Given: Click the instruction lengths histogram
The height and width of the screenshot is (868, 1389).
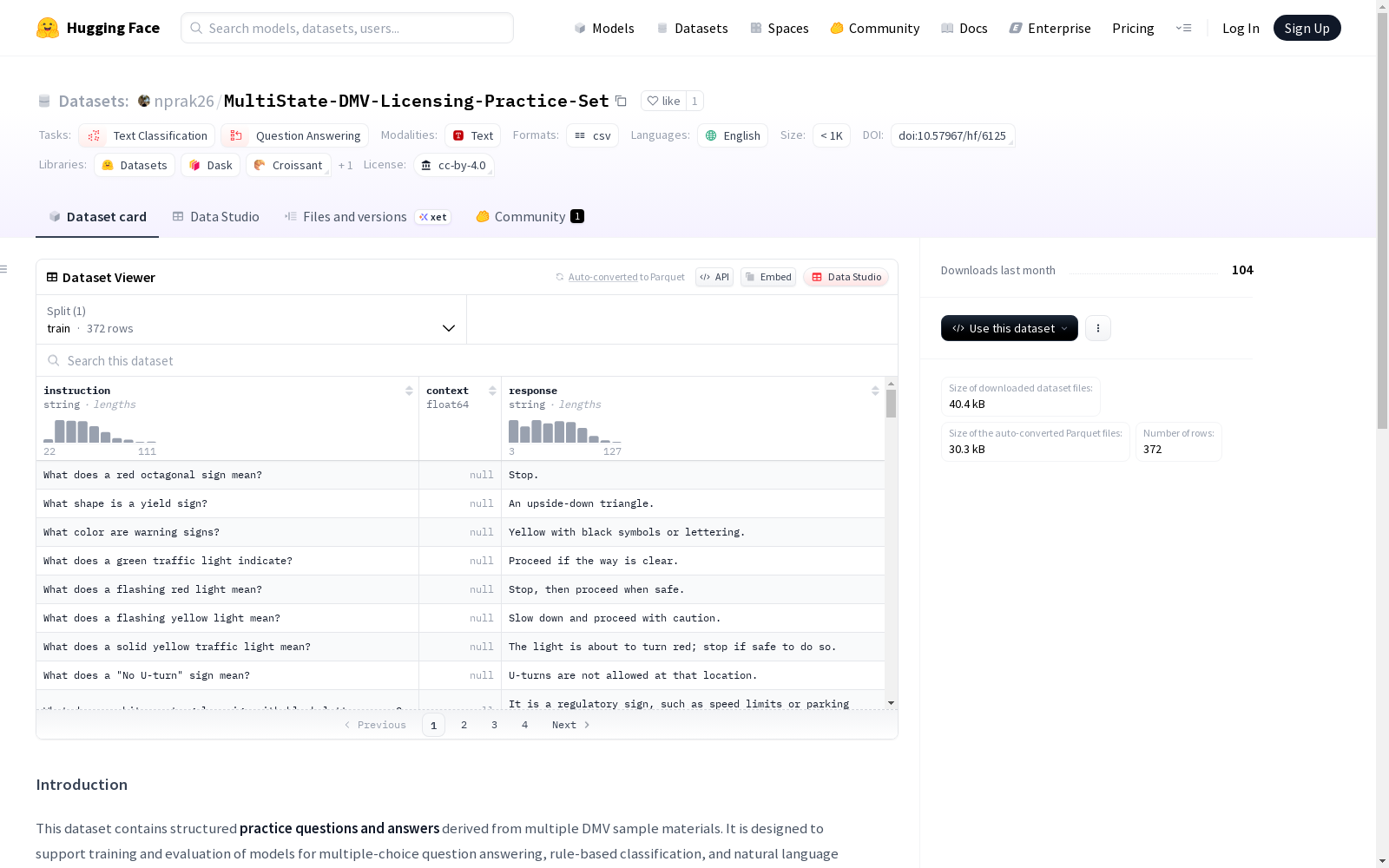Looking at the screenshot, I should [x=100, y=431].
